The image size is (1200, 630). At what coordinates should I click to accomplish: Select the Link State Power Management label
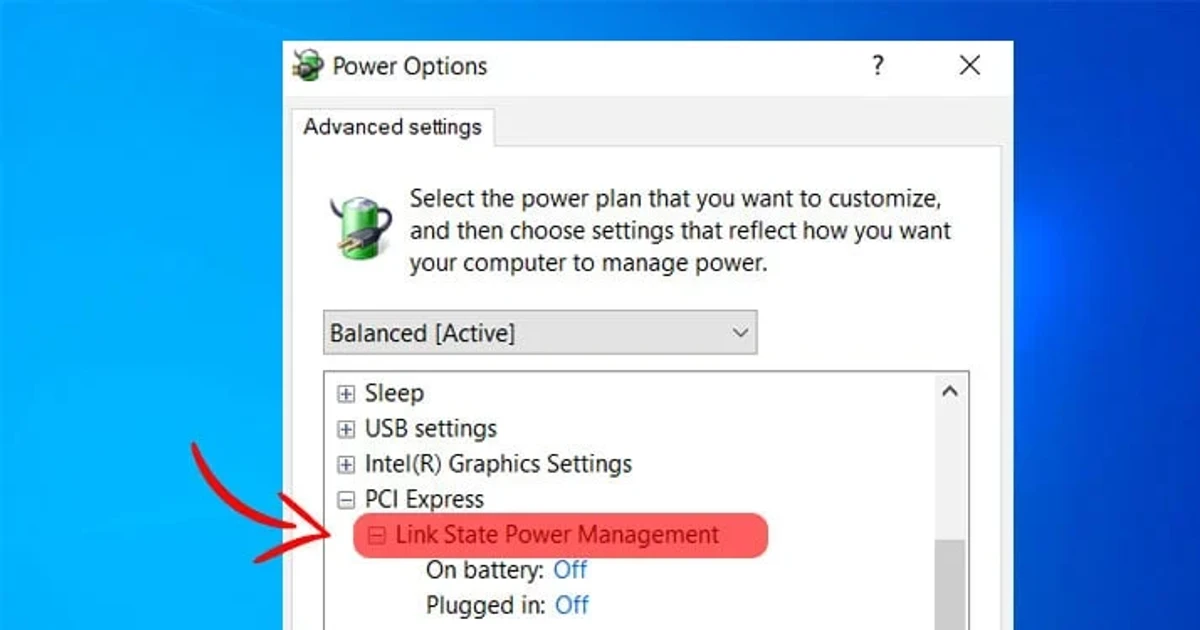click(557, 535)
